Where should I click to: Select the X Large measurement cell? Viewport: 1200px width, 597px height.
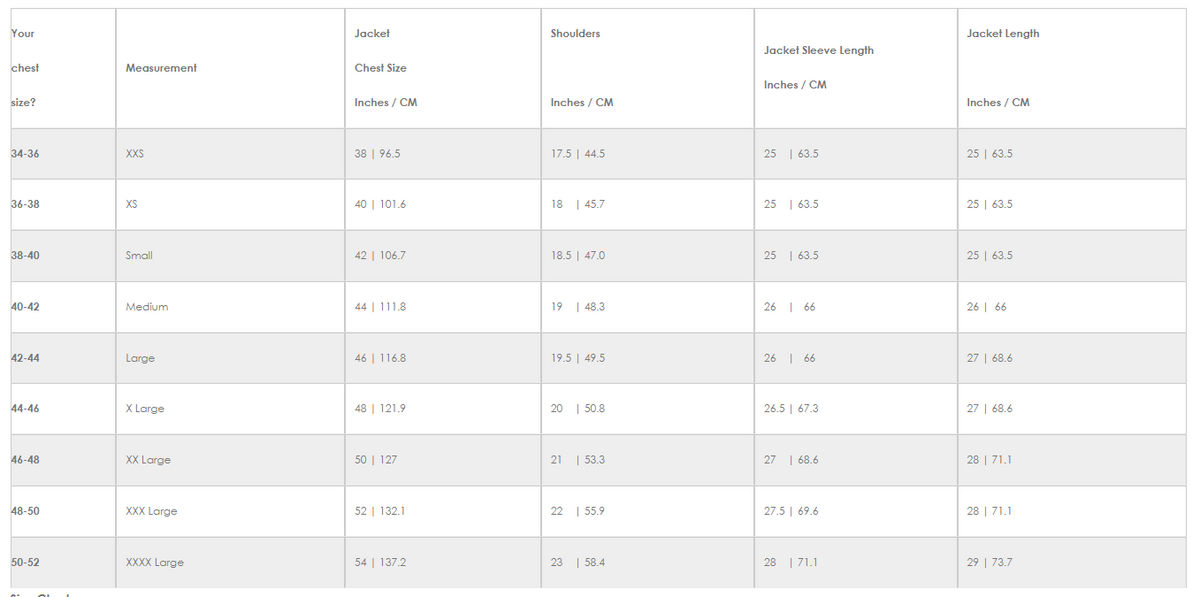point(145,409)
